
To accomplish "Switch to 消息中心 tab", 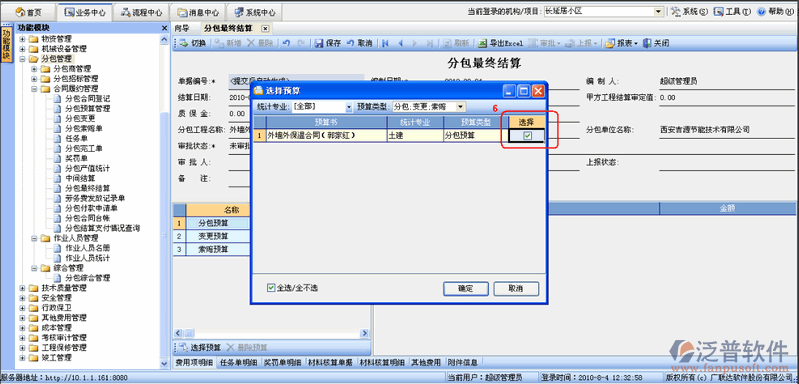I will 198,12.
